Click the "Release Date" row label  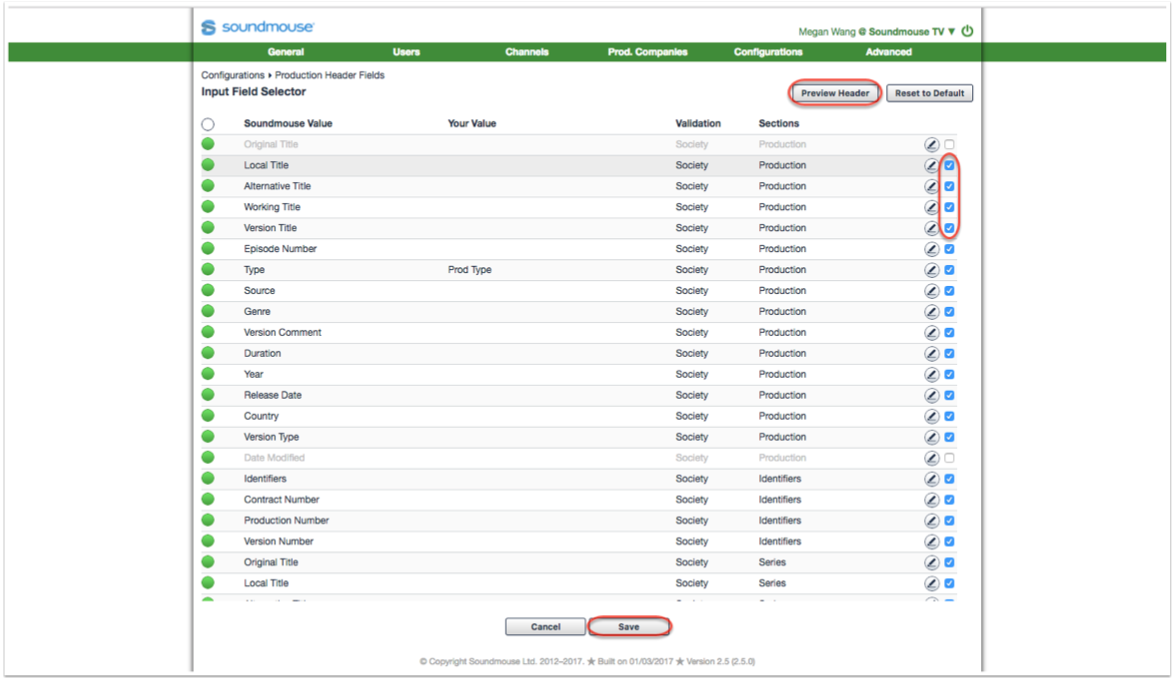[273, 395]
